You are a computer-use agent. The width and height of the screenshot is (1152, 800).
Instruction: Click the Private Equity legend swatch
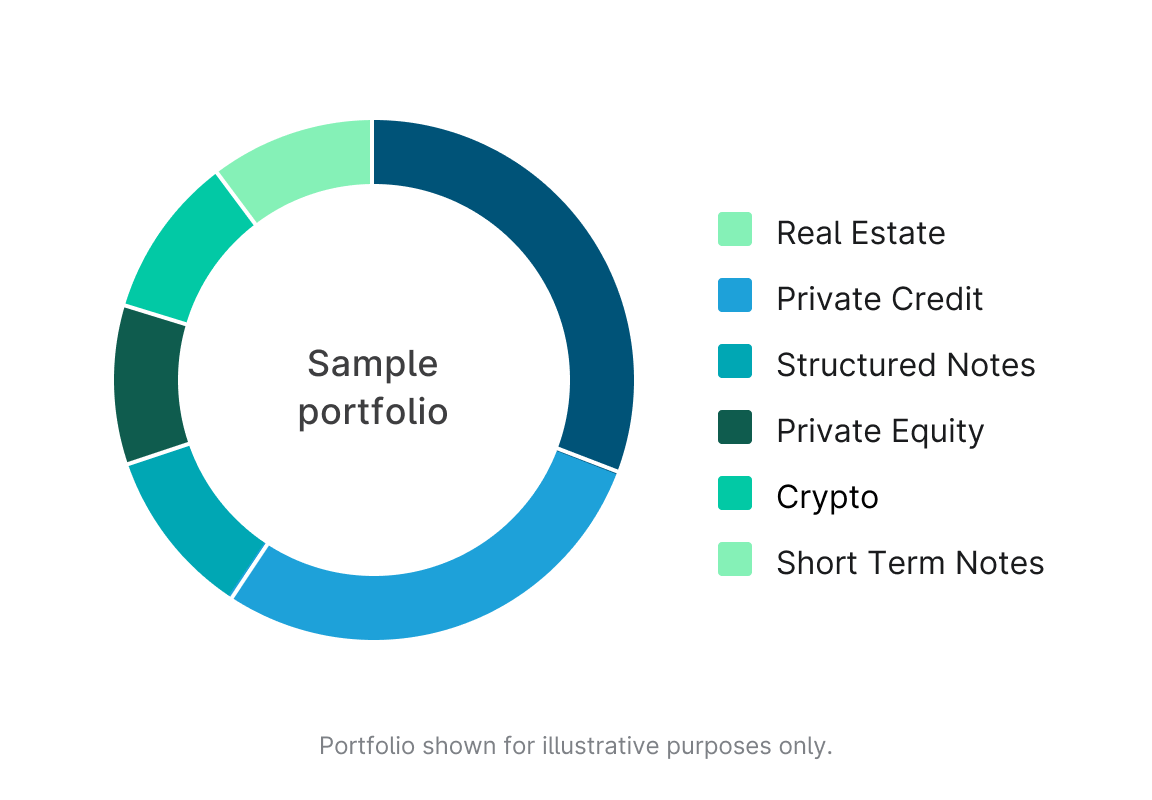[x=735, y=427]
